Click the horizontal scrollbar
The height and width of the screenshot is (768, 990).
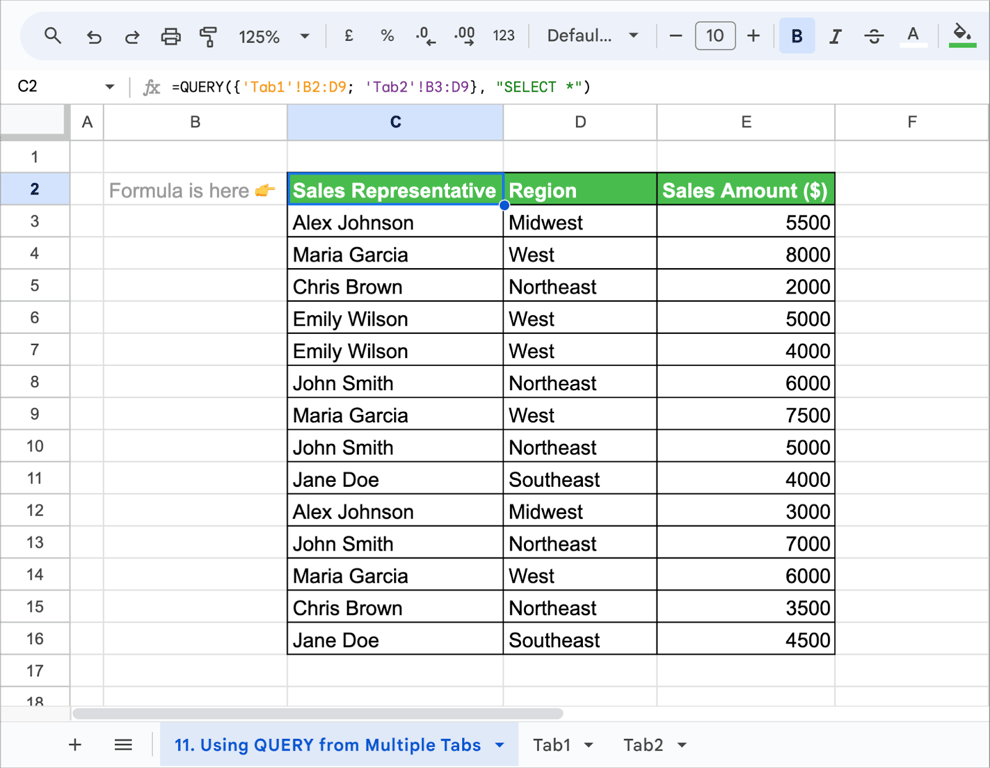[318, 714]
